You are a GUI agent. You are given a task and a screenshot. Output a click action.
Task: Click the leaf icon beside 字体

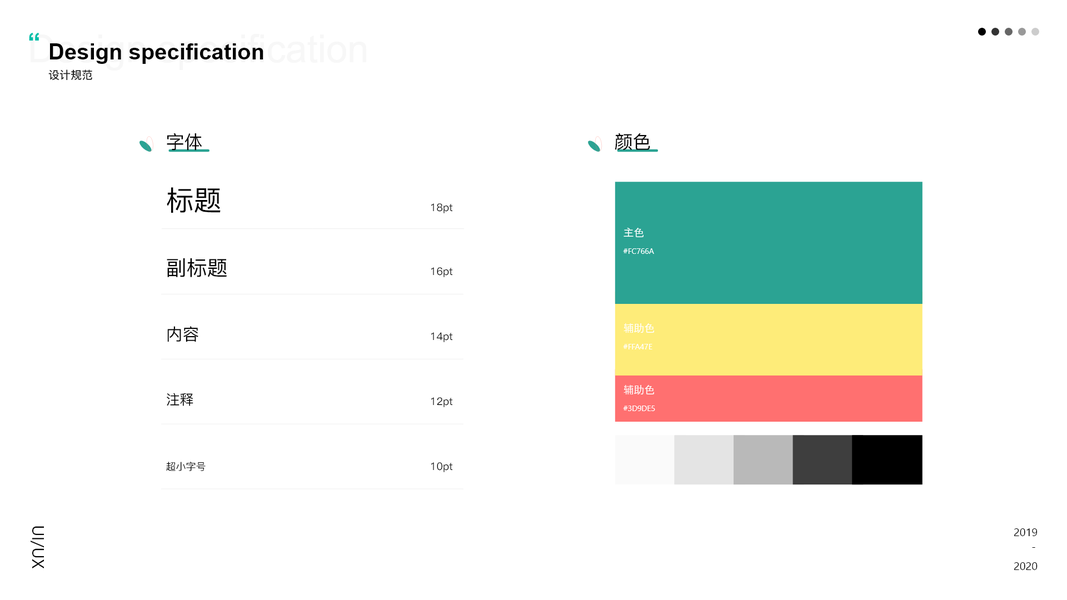coord(145,146)
